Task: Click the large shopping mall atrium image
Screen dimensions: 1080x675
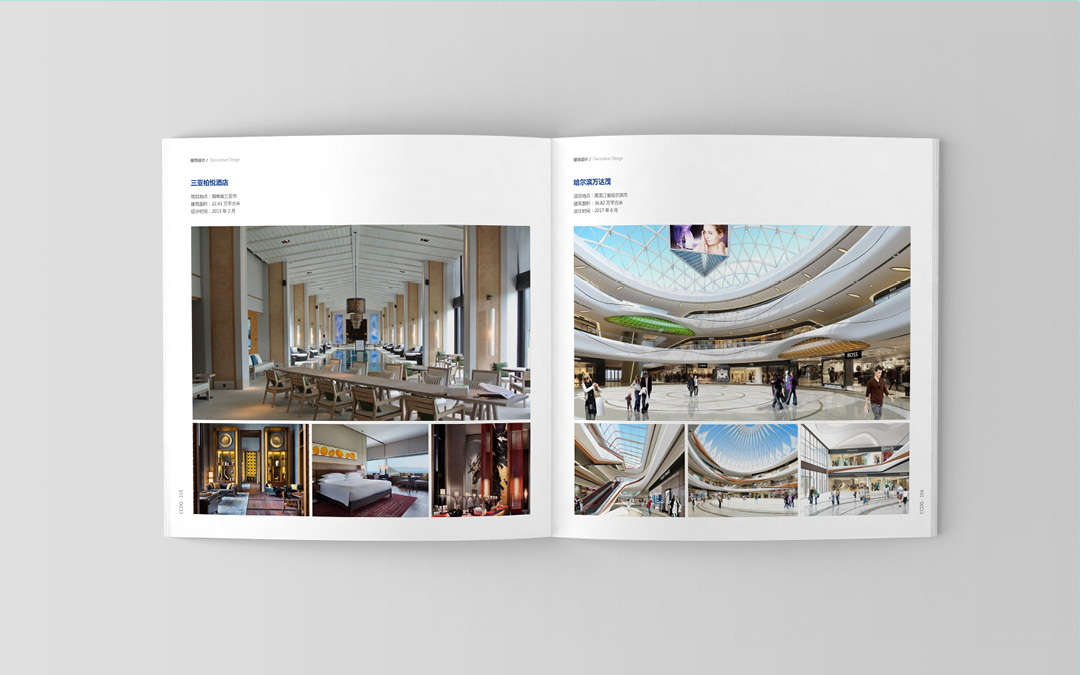Action: coord(741,322)
